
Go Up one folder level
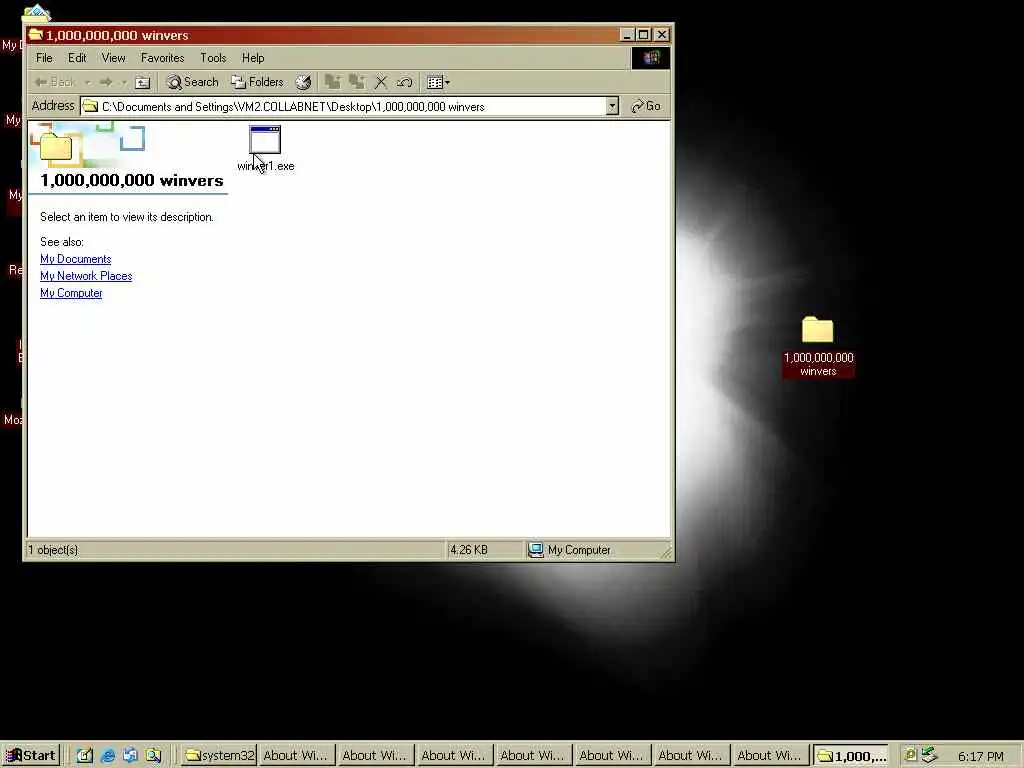tap(142, 82)
